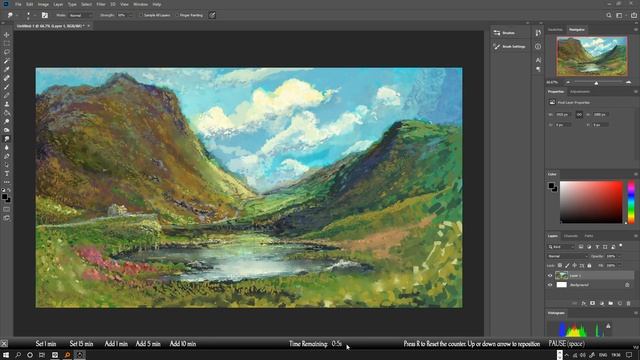
Task: Toggle link width and height icon
Action: 579,115
